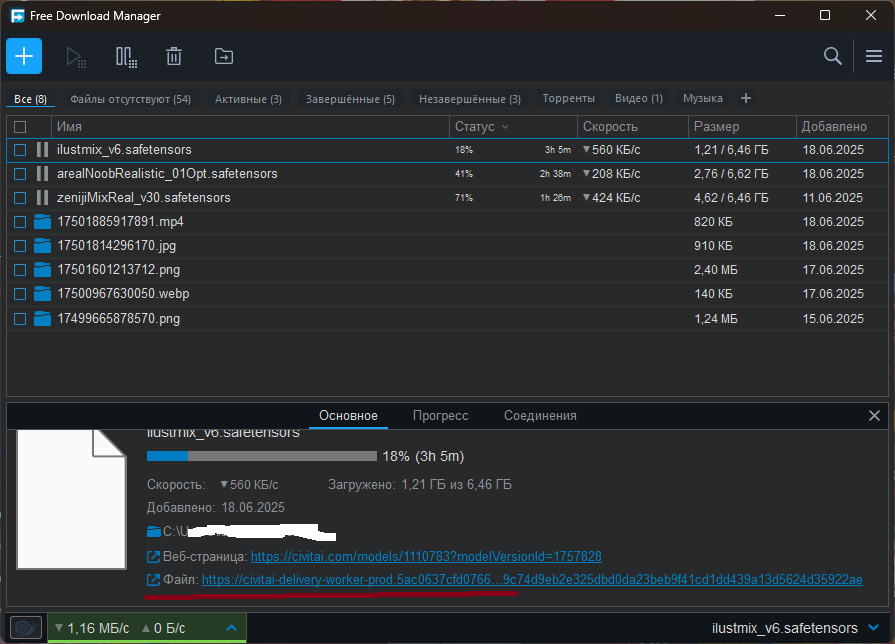Open dropdown next to ilustmix_v6.safetensors in status bar

[873, 628]
